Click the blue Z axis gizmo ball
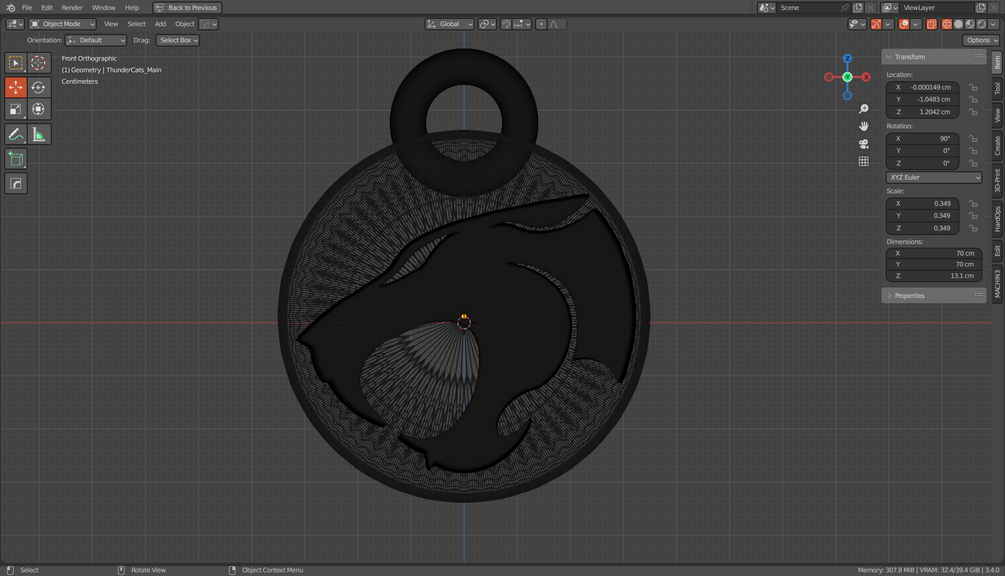Screen dimensions: 1005x576 [x=847, y=58]
